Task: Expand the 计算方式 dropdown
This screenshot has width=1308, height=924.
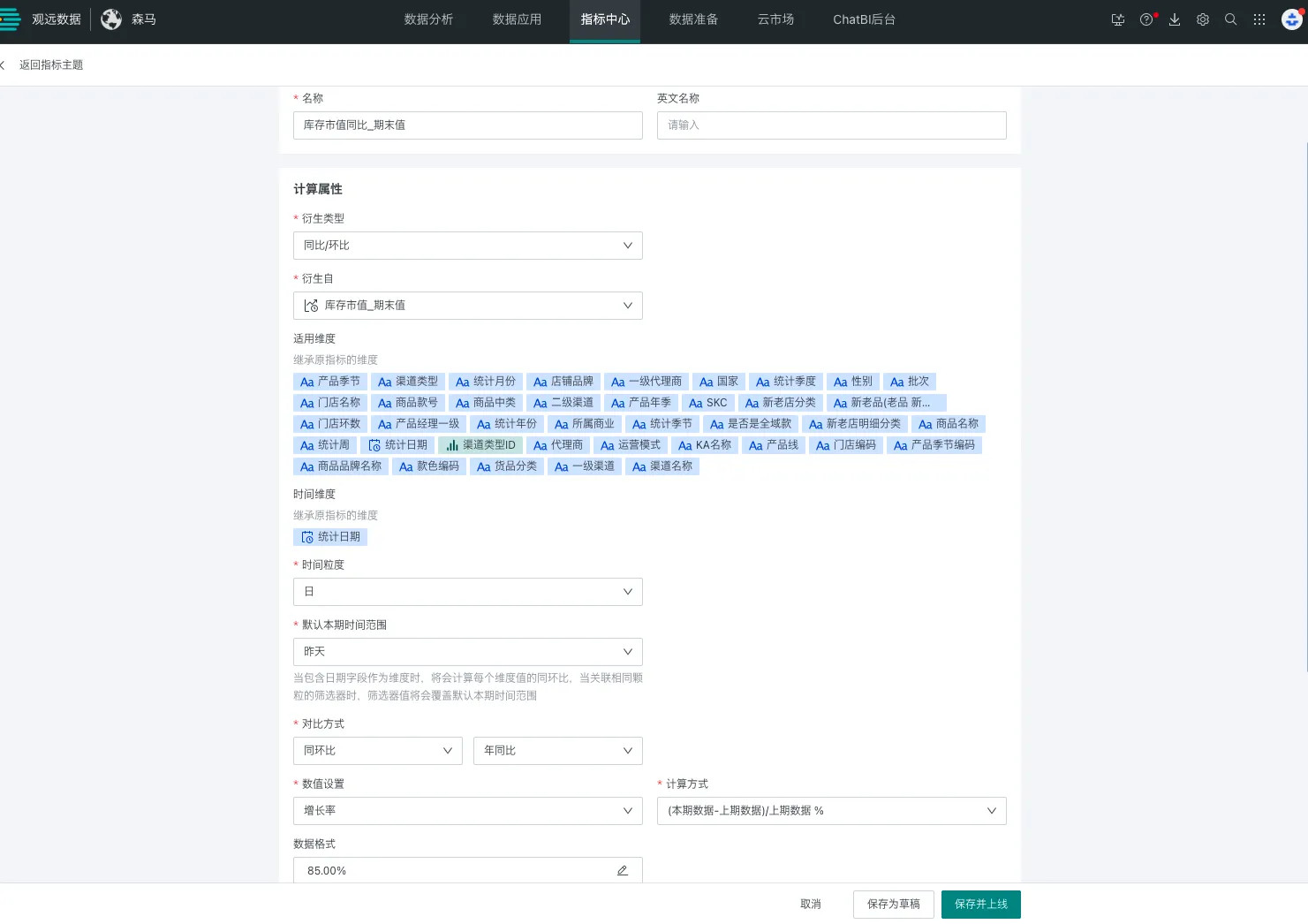Action: 831,811
